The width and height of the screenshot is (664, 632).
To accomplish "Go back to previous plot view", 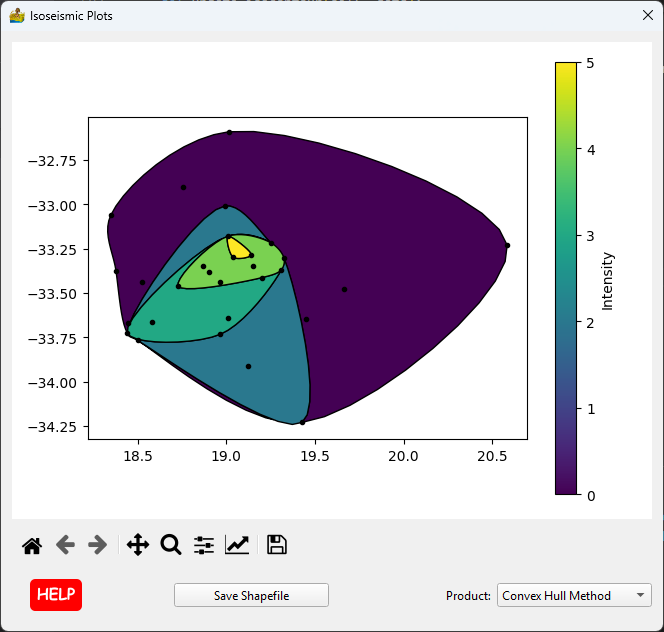I will [x=65, y=545].
